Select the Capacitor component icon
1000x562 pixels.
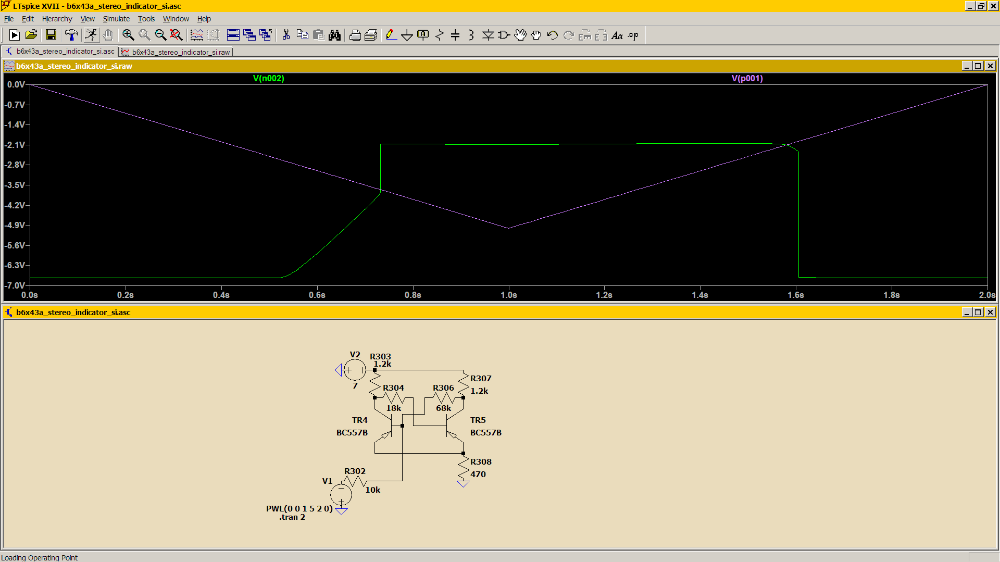pyautogui.click(x=455, y=35)
